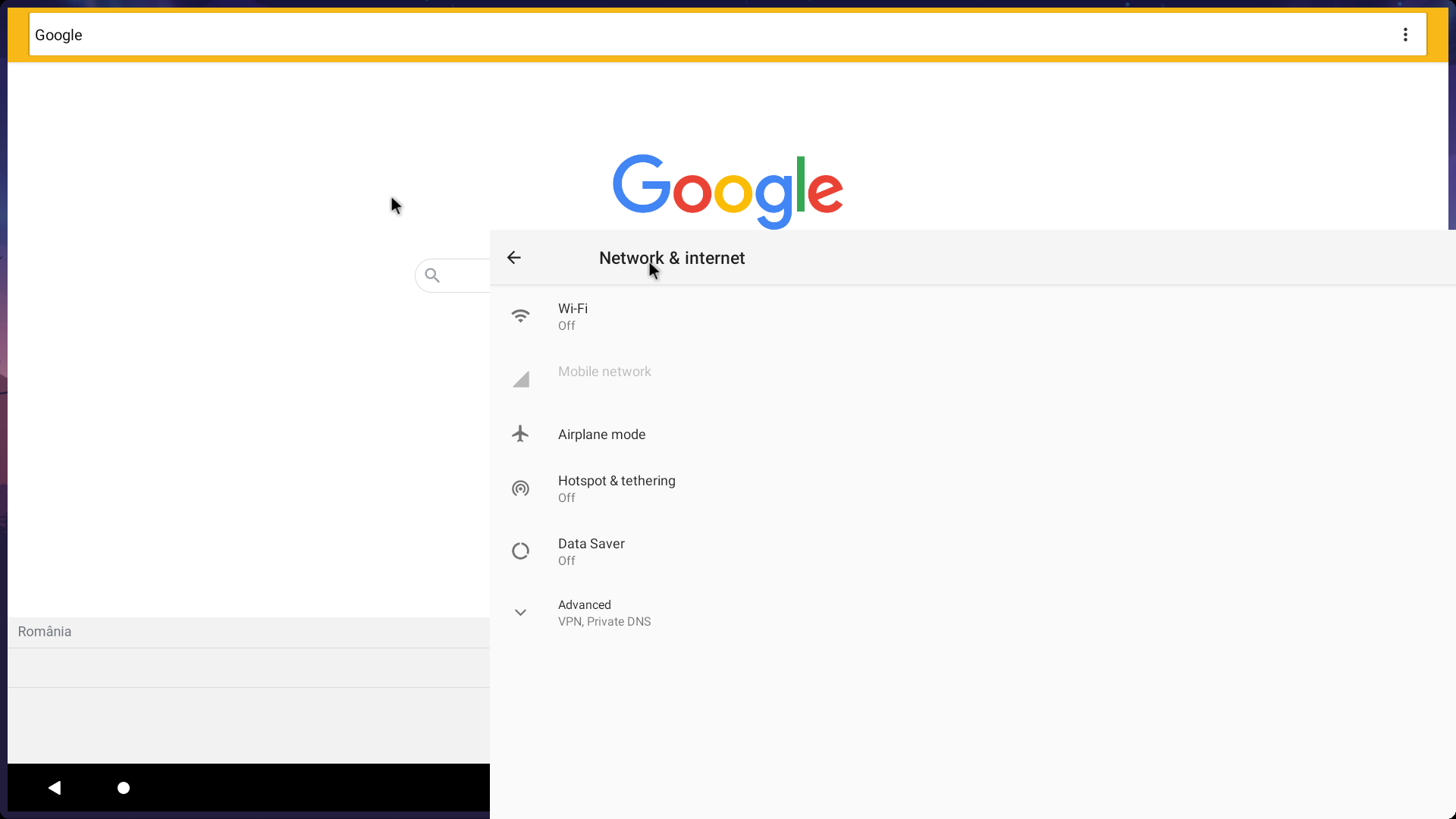The height and width of the screenshot is (819, 1456).
Task: Click the Hotspot & tethering icon
Action: (x=521, y=488)
